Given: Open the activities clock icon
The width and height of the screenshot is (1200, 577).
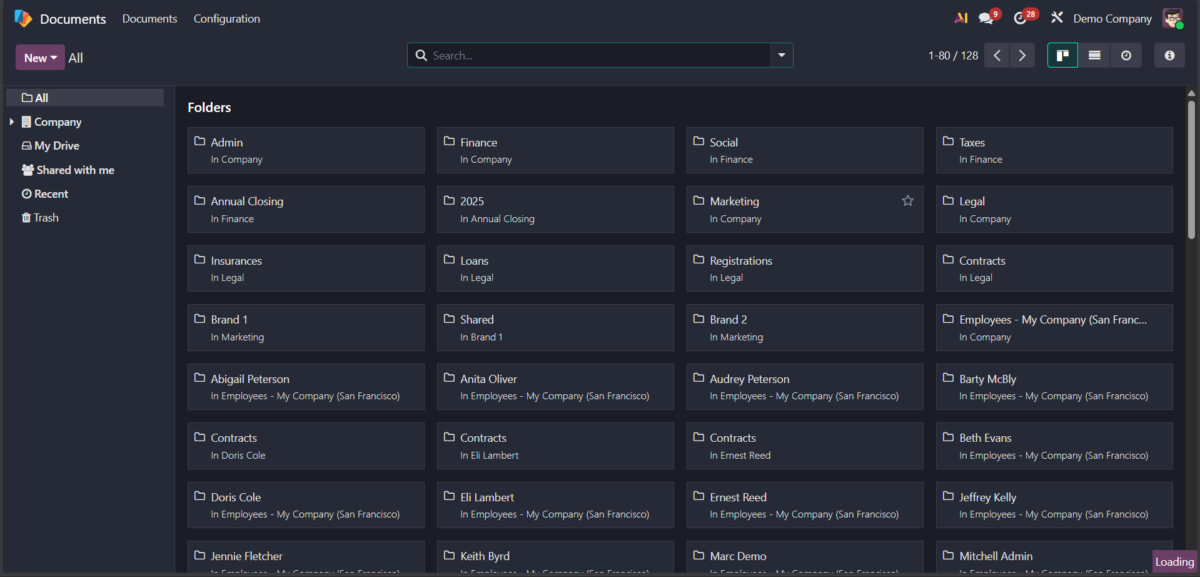Looking at the screenshot, I should coord(1020,18).
